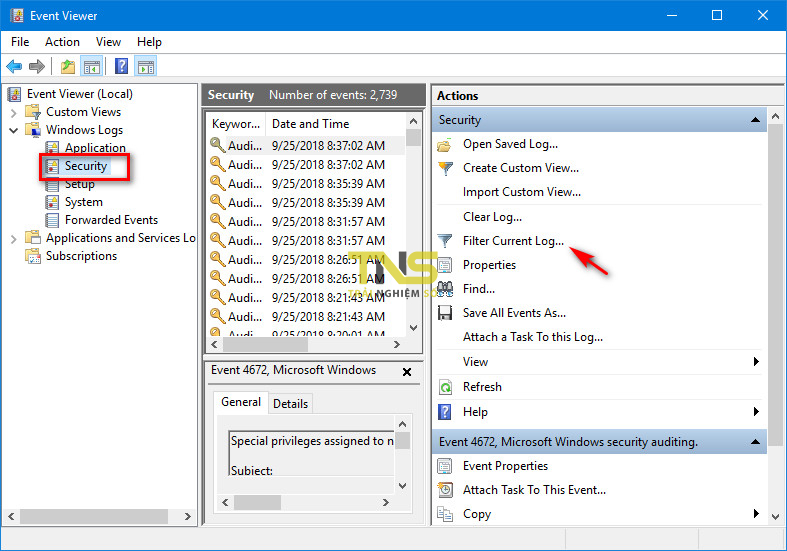This screenshot has width=787, height=551.
Task: Open the Help menu in menu bar
Action: [149, 42]
